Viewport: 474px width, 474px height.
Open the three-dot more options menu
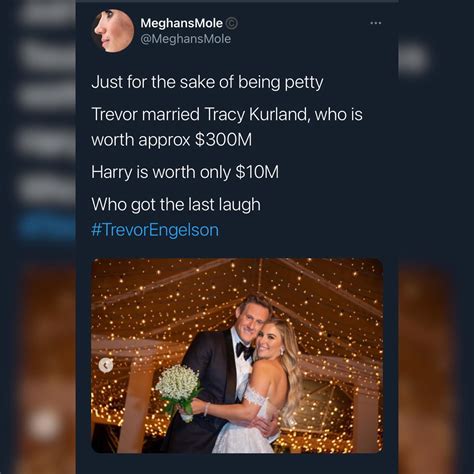pyautogui.click(x=376, y=23)
